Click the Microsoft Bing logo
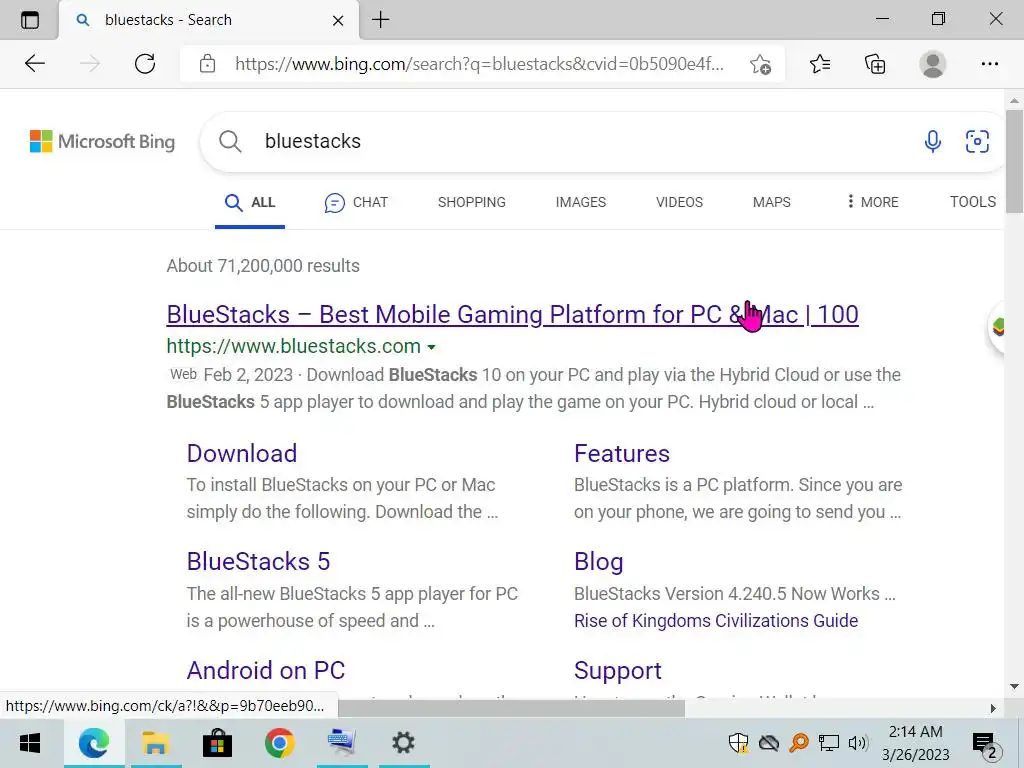Screen dimensions: 1024x768 click(x=103, y=141)
